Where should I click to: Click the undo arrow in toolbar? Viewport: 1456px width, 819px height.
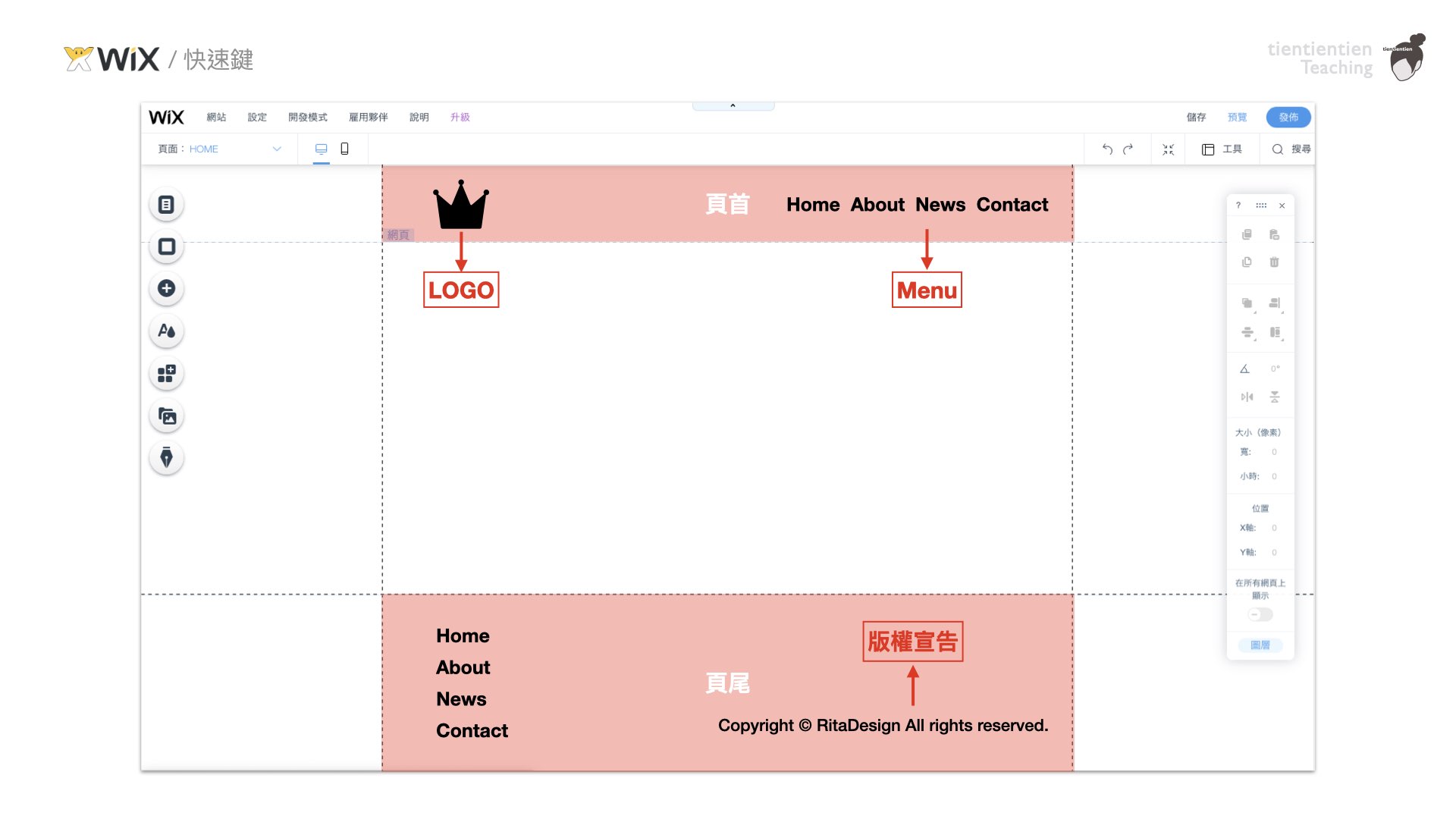click(1107, 149)
